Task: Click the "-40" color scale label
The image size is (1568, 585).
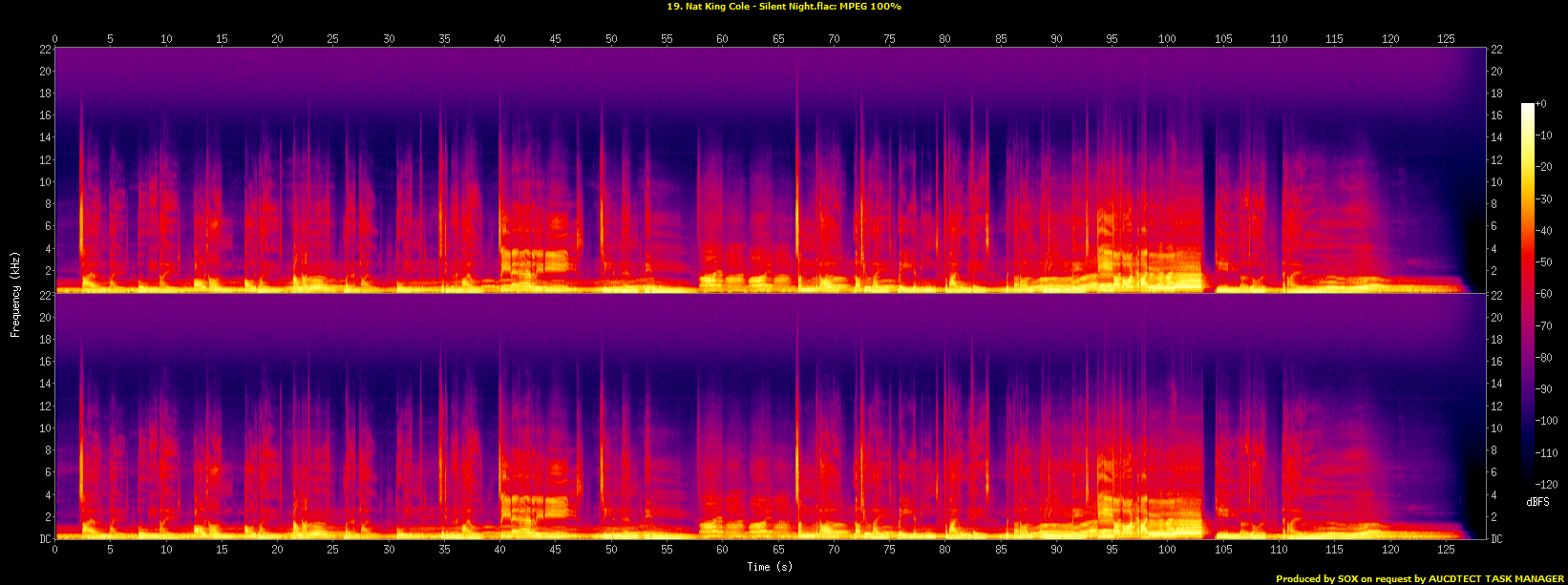Action: [x=1543, y=231]
